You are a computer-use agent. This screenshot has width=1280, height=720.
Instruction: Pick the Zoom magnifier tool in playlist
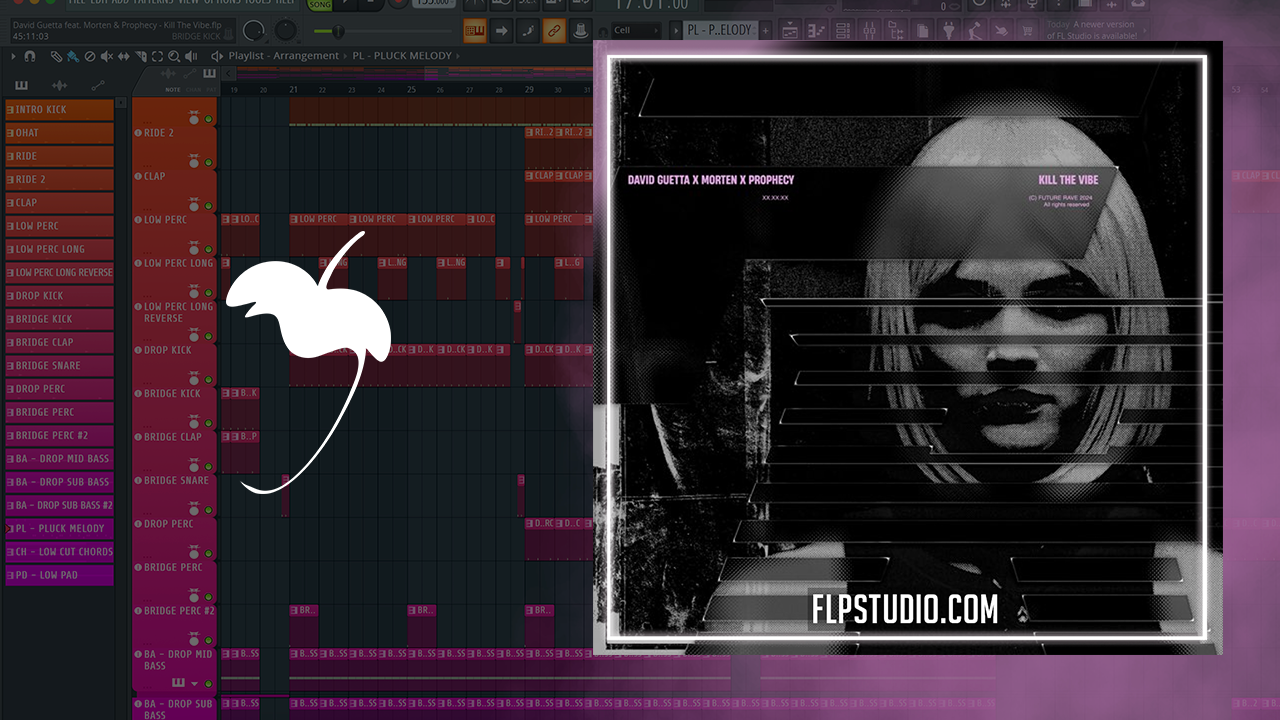(174, 57)
